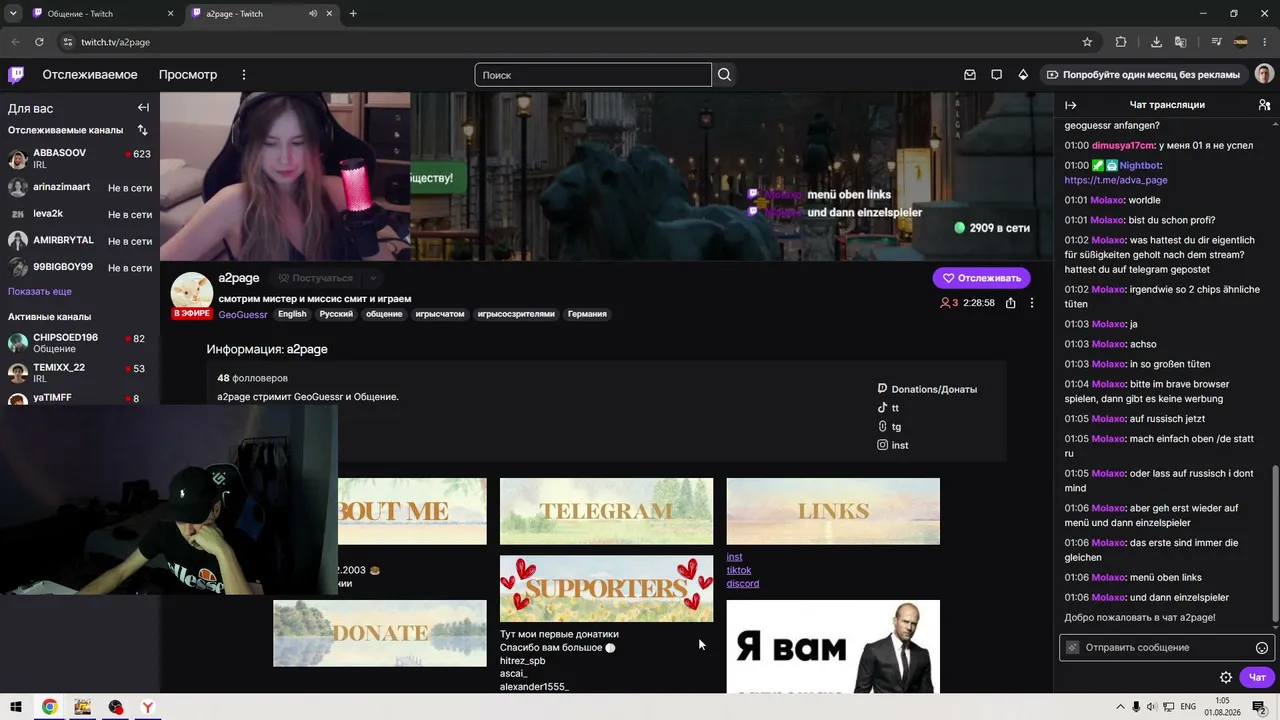Collapse the stream chat panel

pyautogui.click(x=1071, y=105)
